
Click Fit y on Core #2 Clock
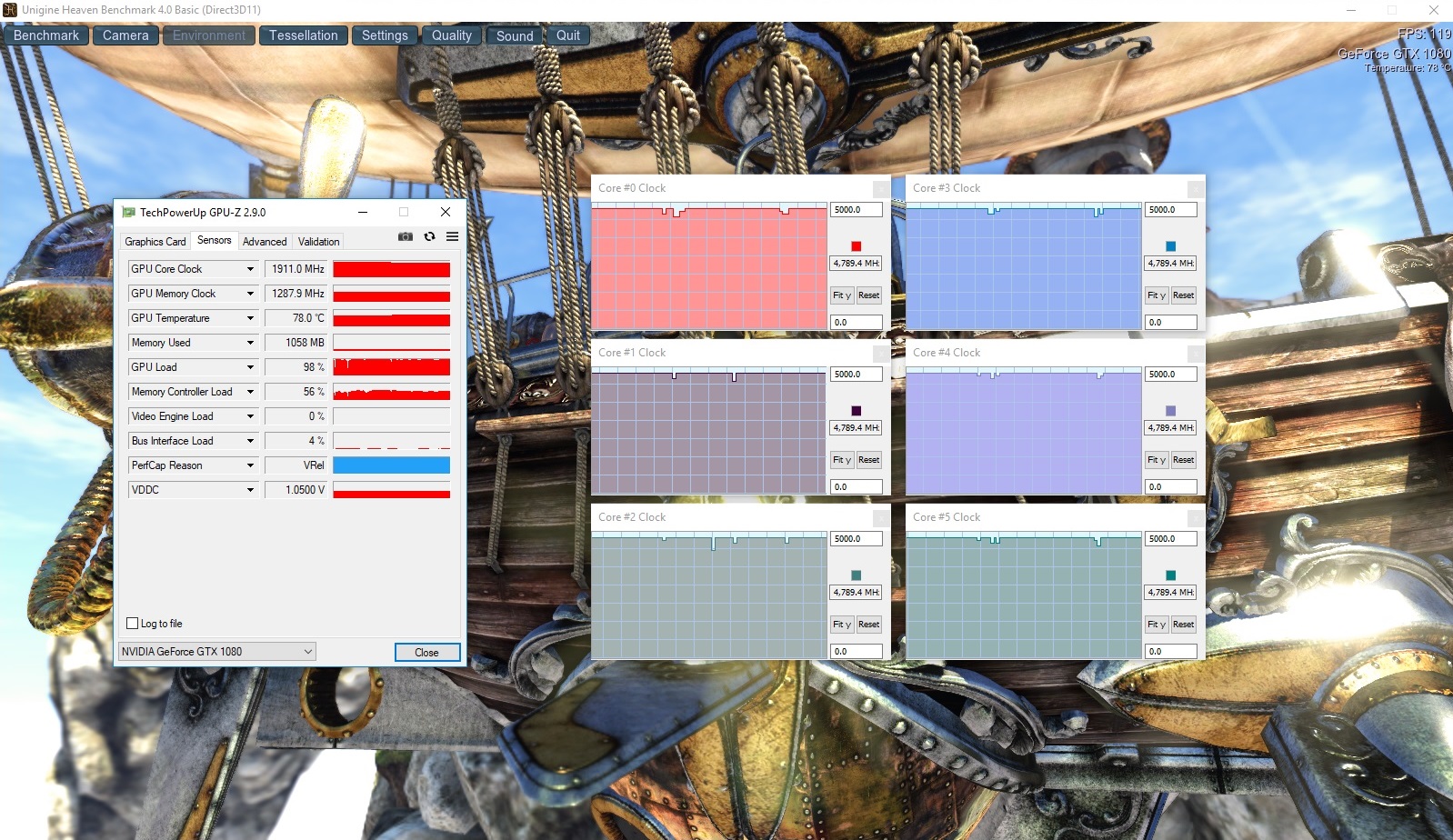click(842, 625)
